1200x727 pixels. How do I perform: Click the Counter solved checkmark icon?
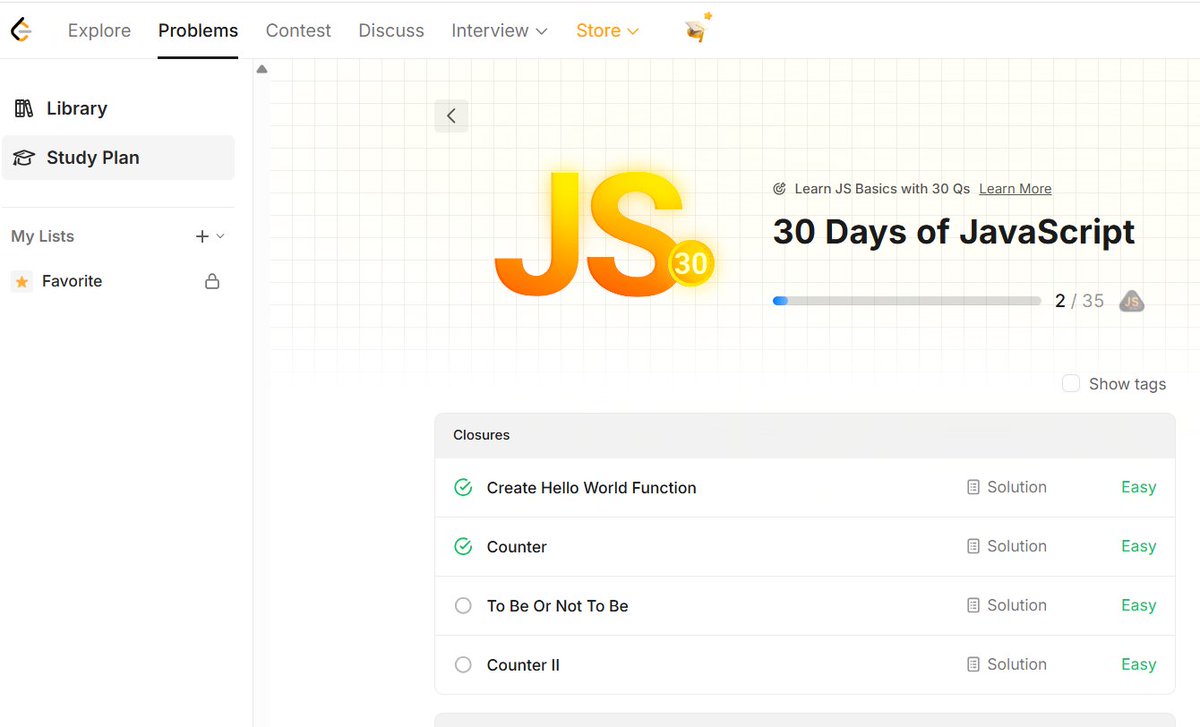click(463, 547)
